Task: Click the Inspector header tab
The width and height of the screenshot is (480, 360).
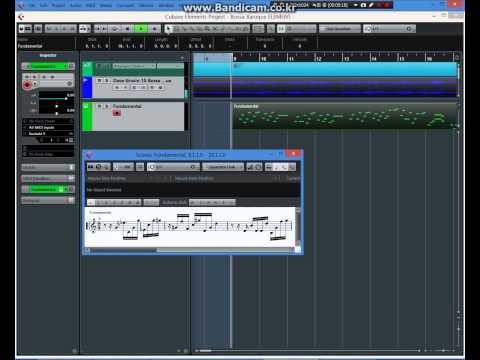Action: pyautogui.click(x=48, y=55)
